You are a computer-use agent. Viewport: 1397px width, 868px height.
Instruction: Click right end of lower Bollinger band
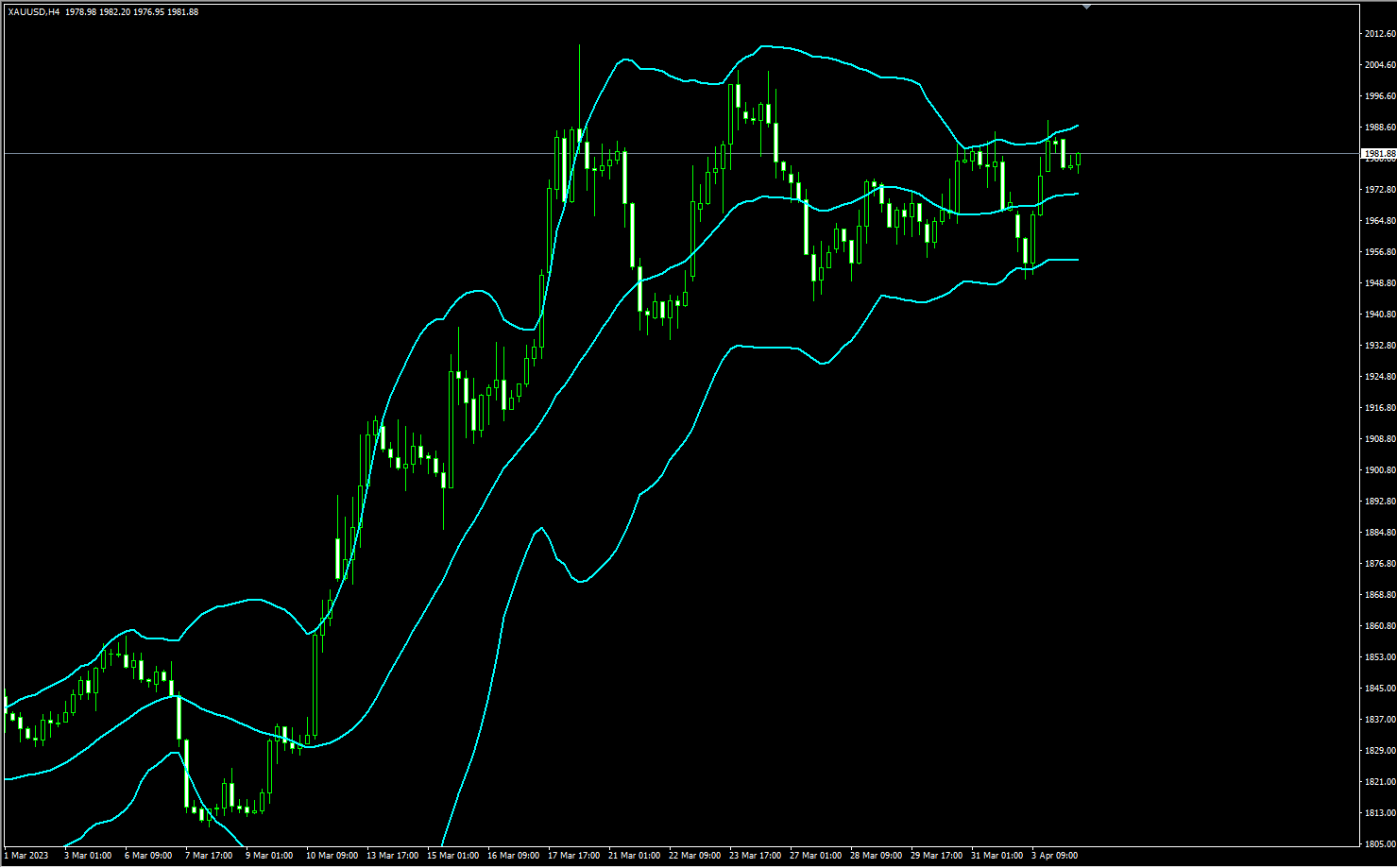coord(1077,260)
